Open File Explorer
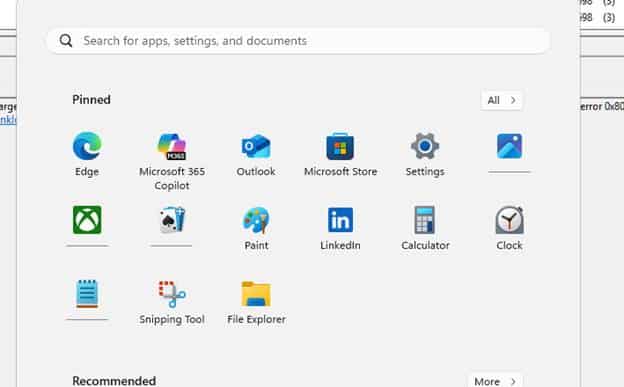The image size is (624, 387). point(256,302)
